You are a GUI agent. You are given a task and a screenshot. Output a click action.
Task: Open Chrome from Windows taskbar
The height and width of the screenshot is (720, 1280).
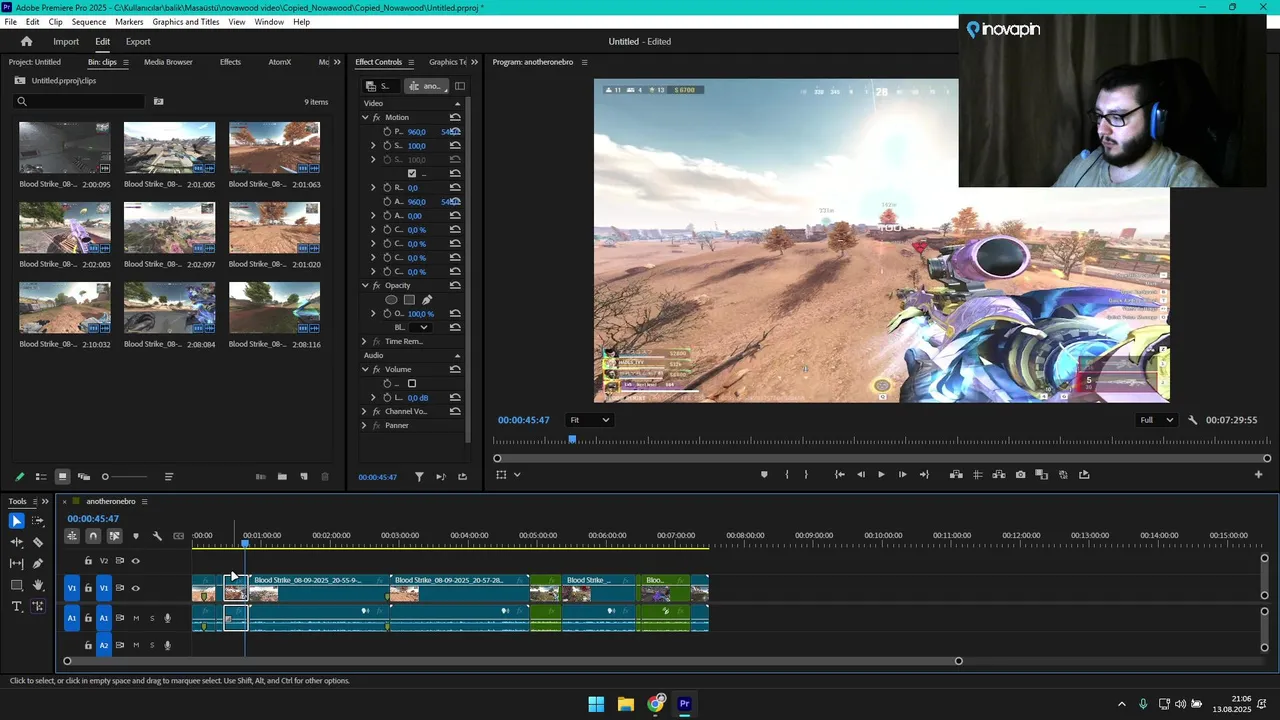tap(655, 704)
